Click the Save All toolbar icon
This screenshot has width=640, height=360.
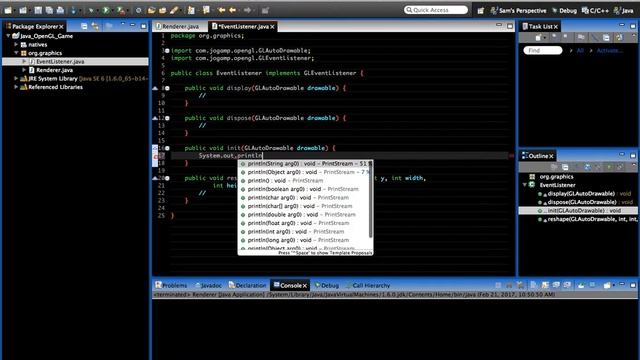pos(49,10)
